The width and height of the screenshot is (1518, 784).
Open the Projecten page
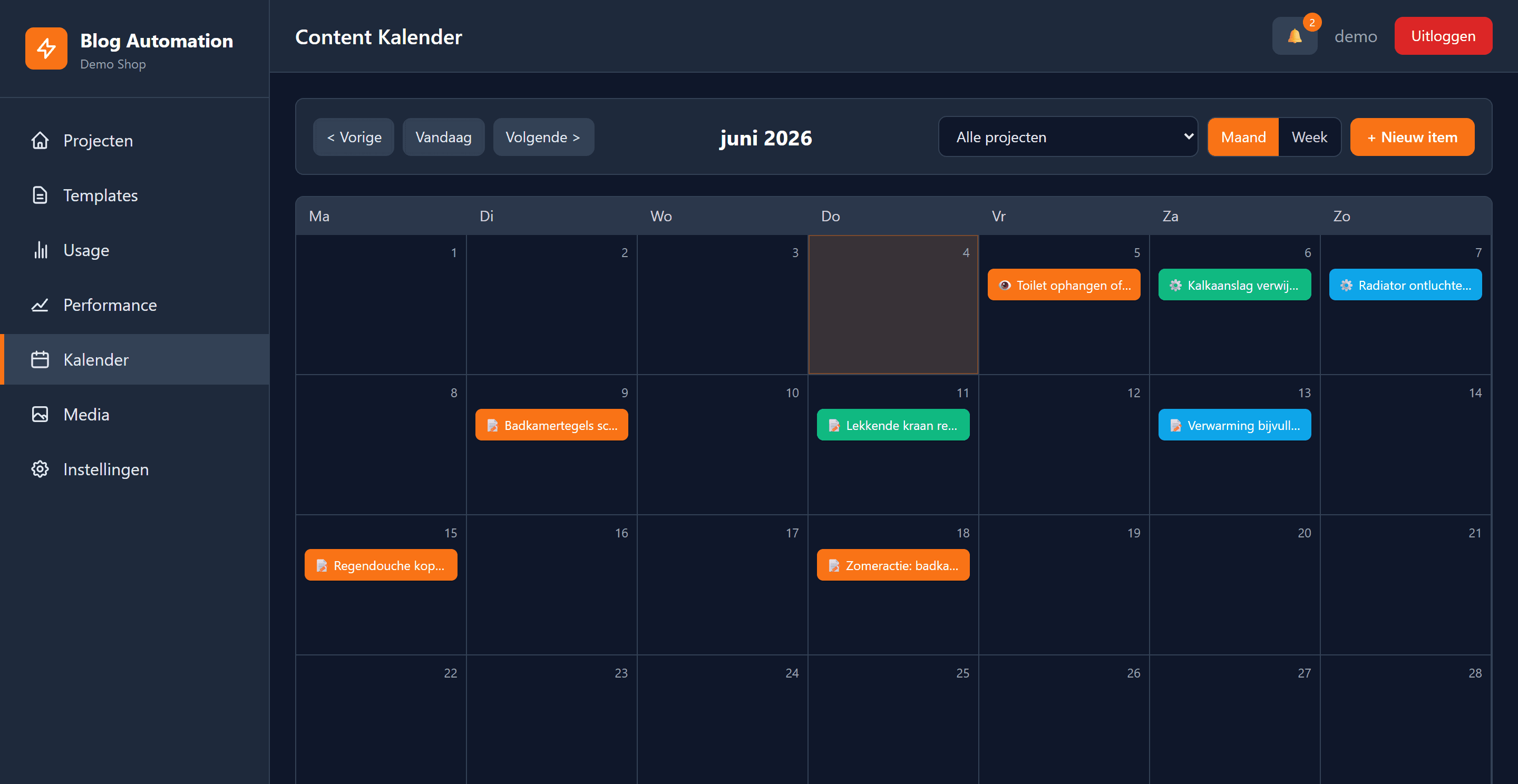[x=135, y=141]
